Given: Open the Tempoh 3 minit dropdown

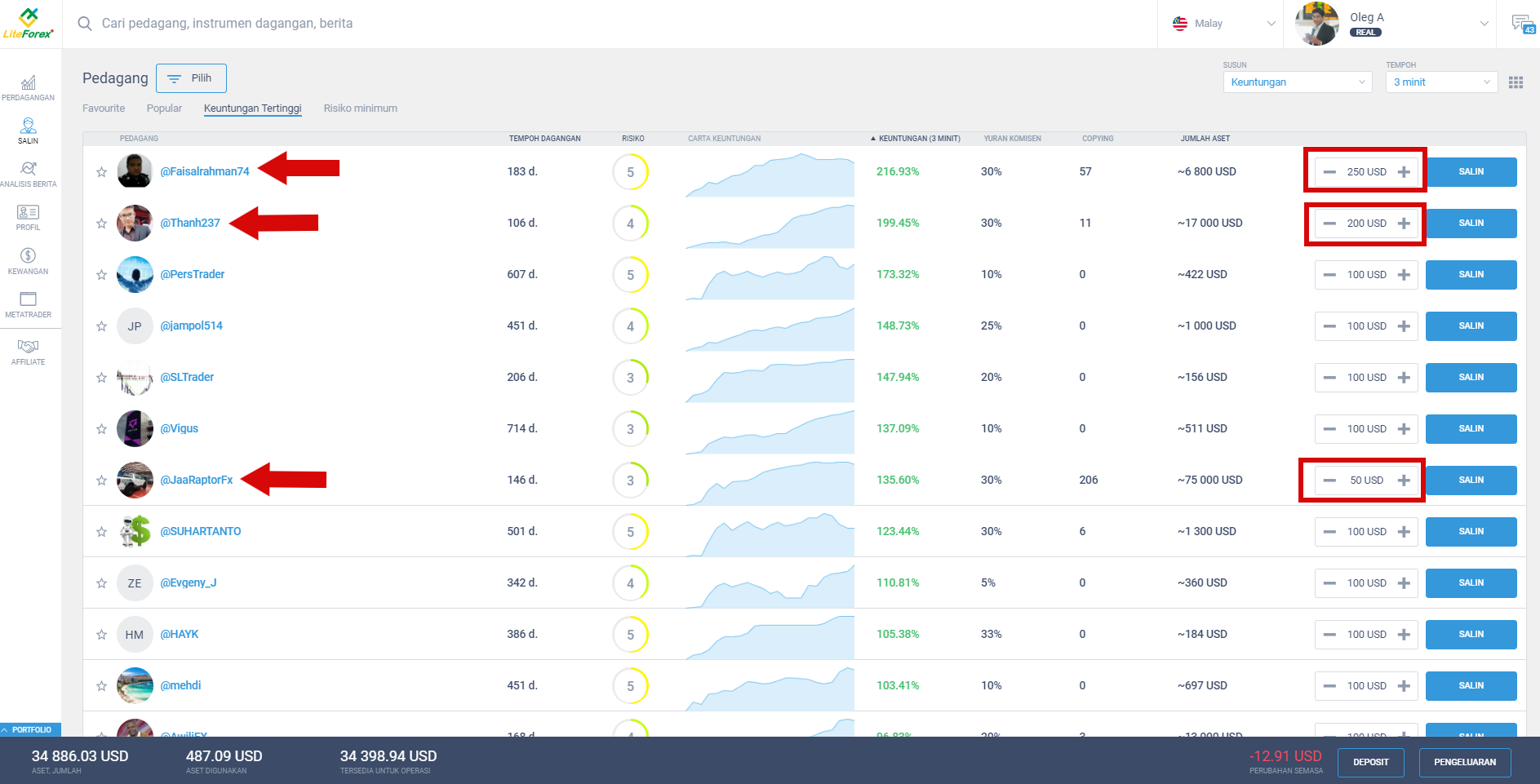Looking at the screenshot, I should coord(1441,82).
